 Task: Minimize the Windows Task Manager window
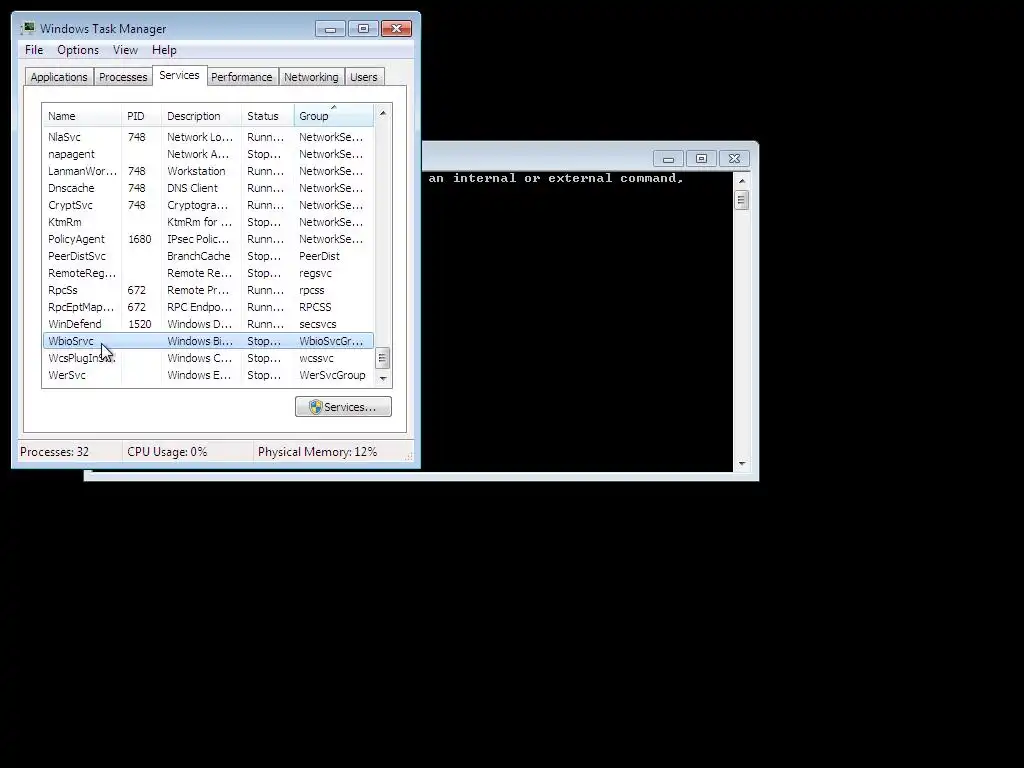pyautogui.click(x=330, y=29)
